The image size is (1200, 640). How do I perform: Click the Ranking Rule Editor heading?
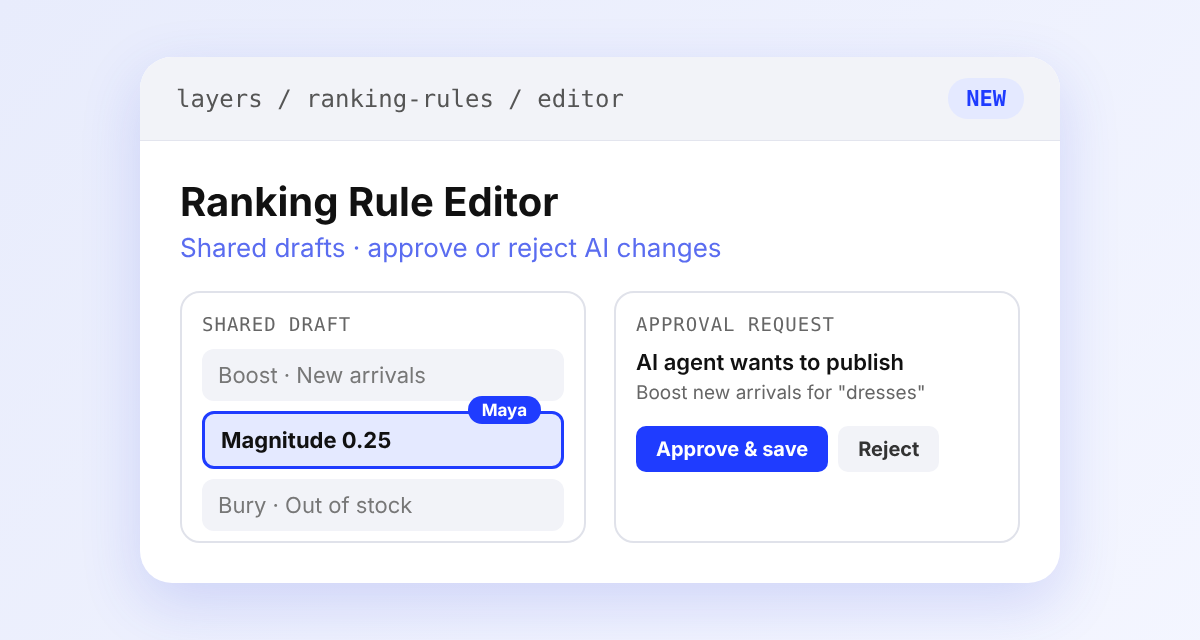click(369, 203)
